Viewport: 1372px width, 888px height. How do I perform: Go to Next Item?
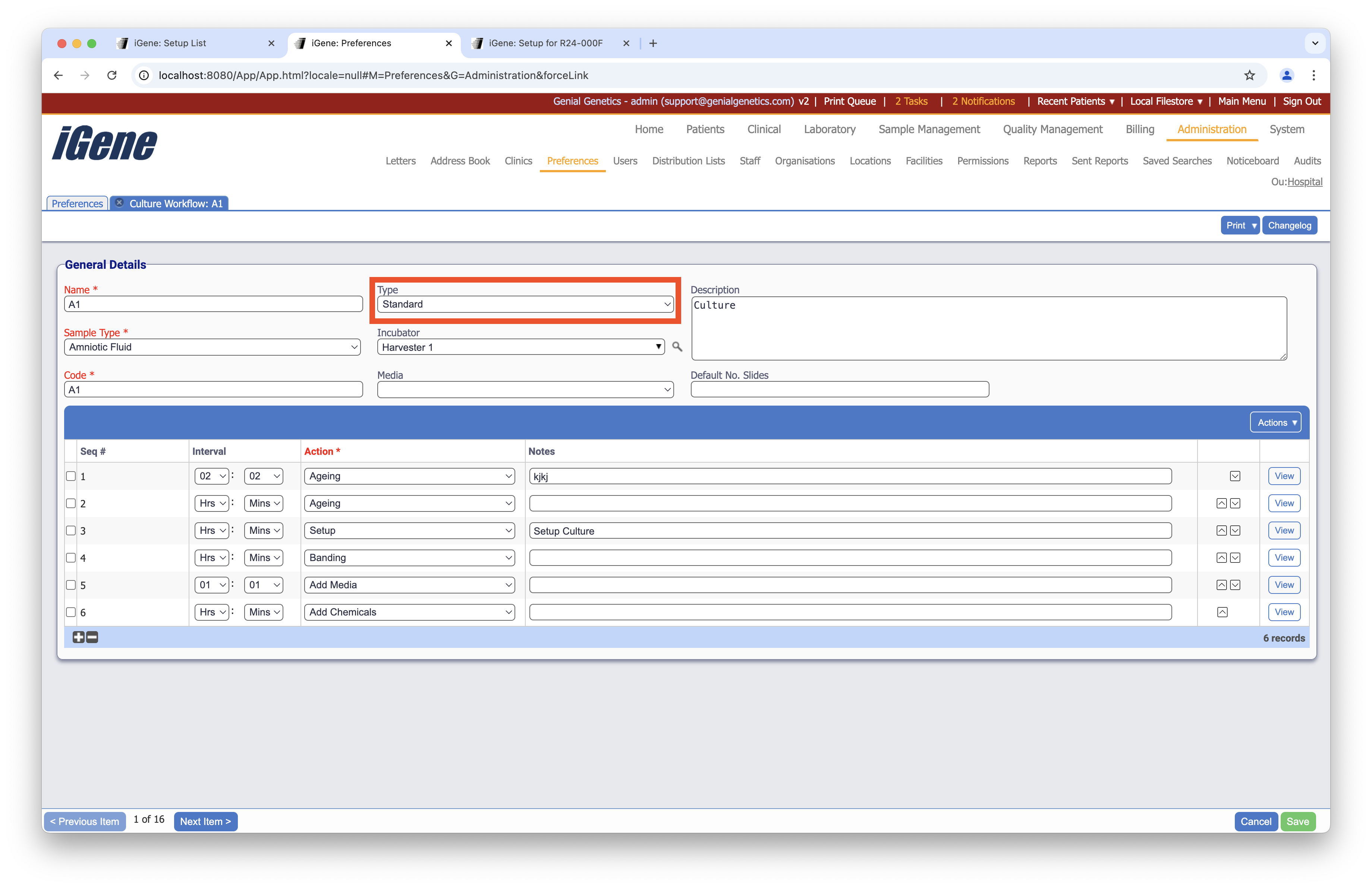tap(205, 822)
